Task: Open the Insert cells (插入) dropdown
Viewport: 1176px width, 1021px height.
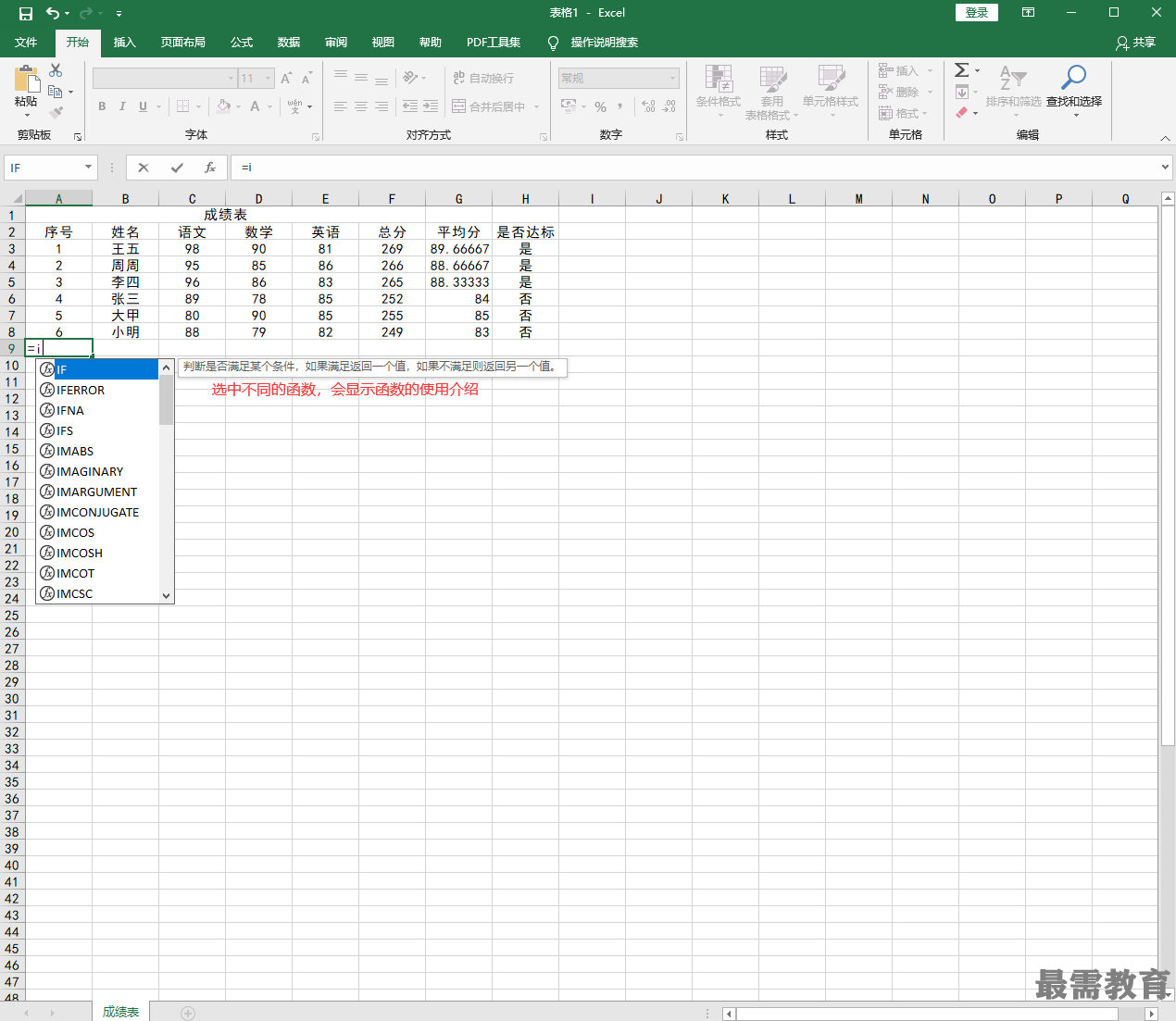Action: 906,70
